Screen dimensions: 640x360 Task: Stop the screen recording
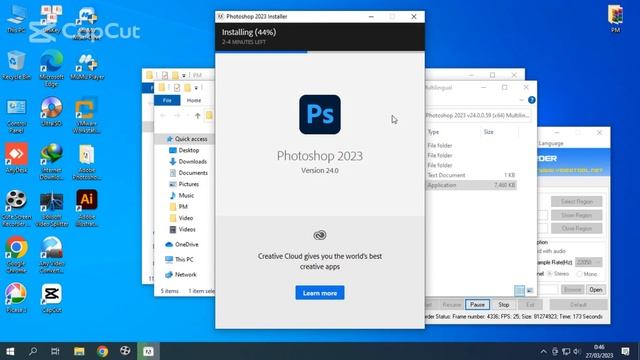click(x=504, y=304)
